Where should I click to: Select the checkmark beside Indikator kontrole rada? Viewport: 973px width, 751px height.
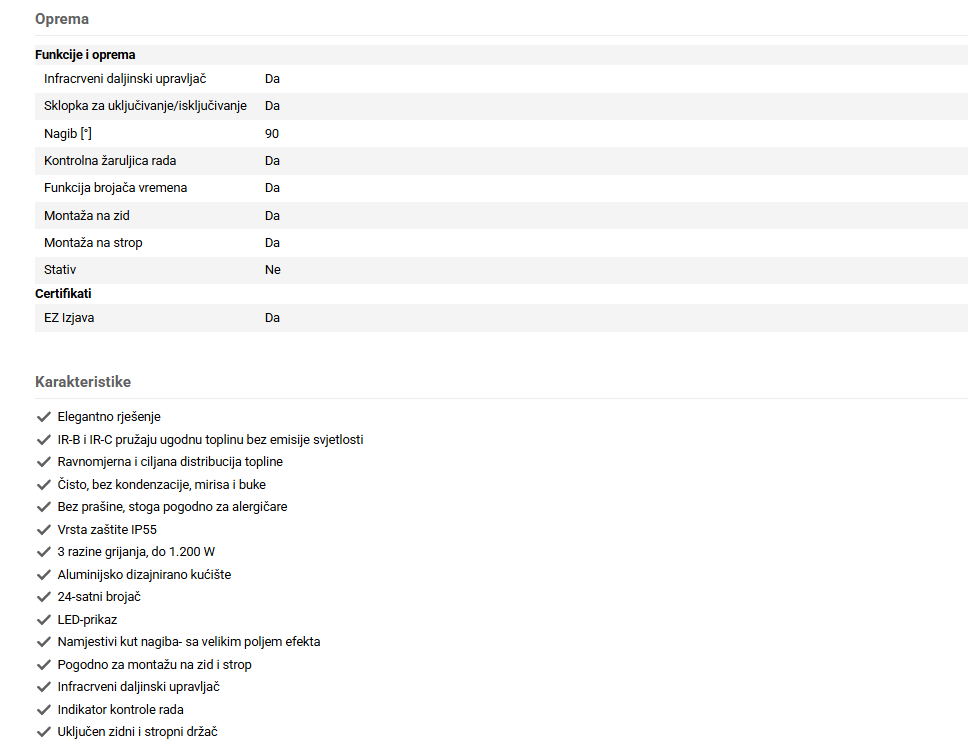(x=43, y=710)
